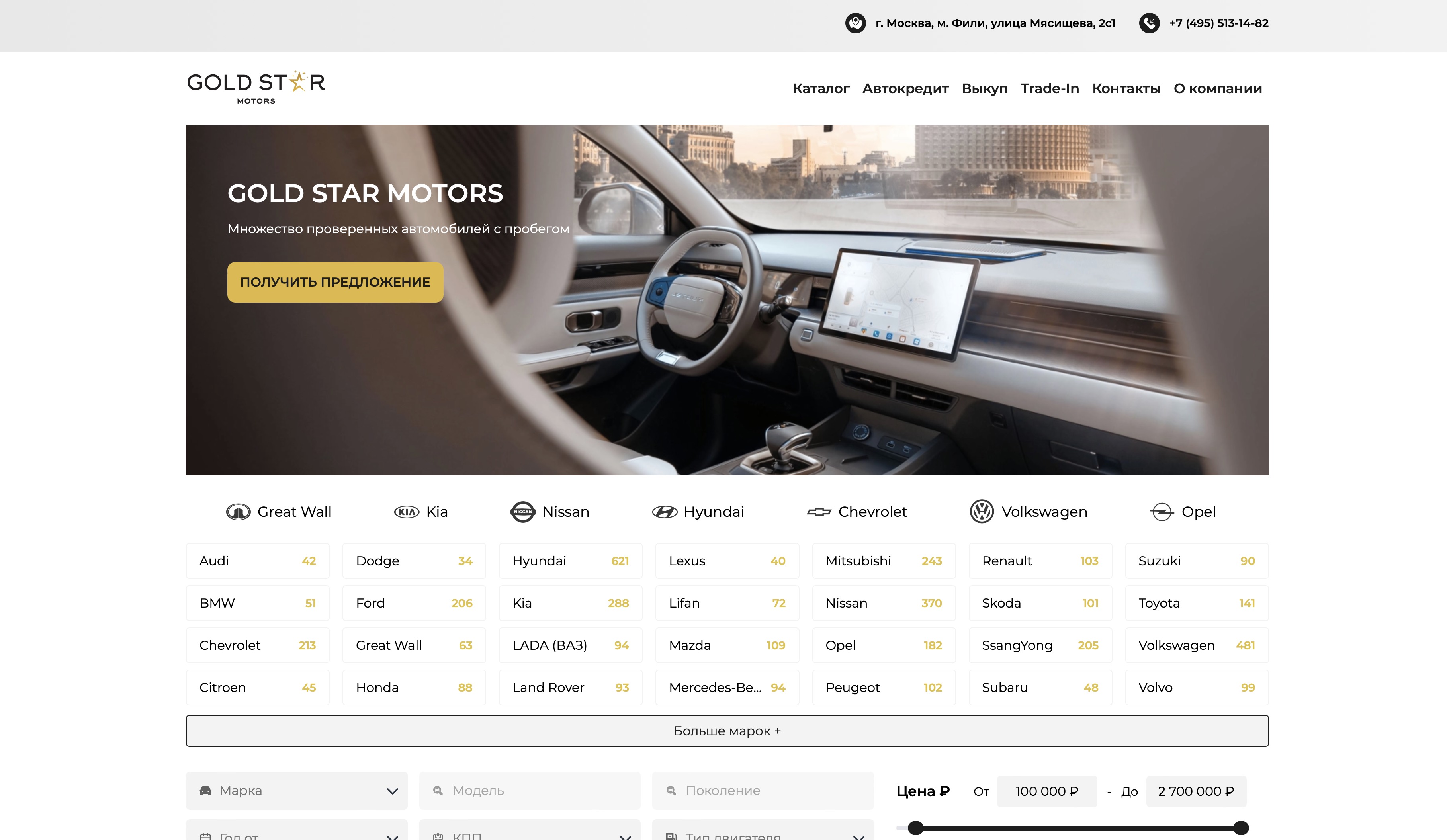The width and height of the screenshot is (1447, 840).
Task: Open the Renault brand tile
Action: pyautogui.click(x=1040, y=561)
